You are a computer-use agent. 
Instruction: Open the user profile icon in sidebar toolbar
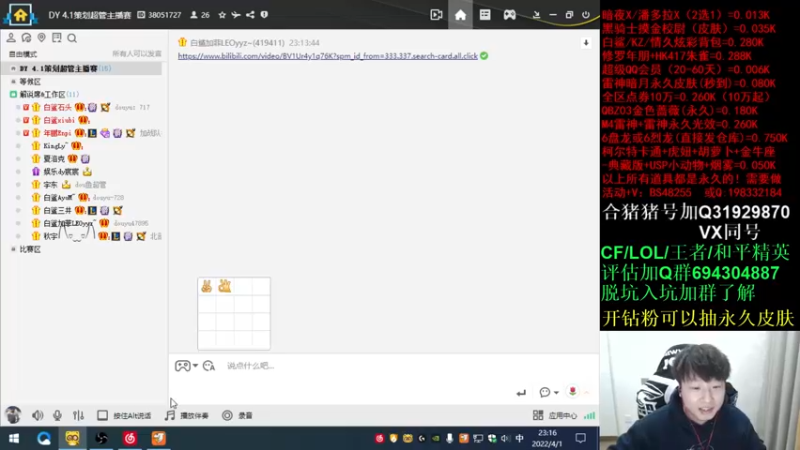(x=11, y=38)
